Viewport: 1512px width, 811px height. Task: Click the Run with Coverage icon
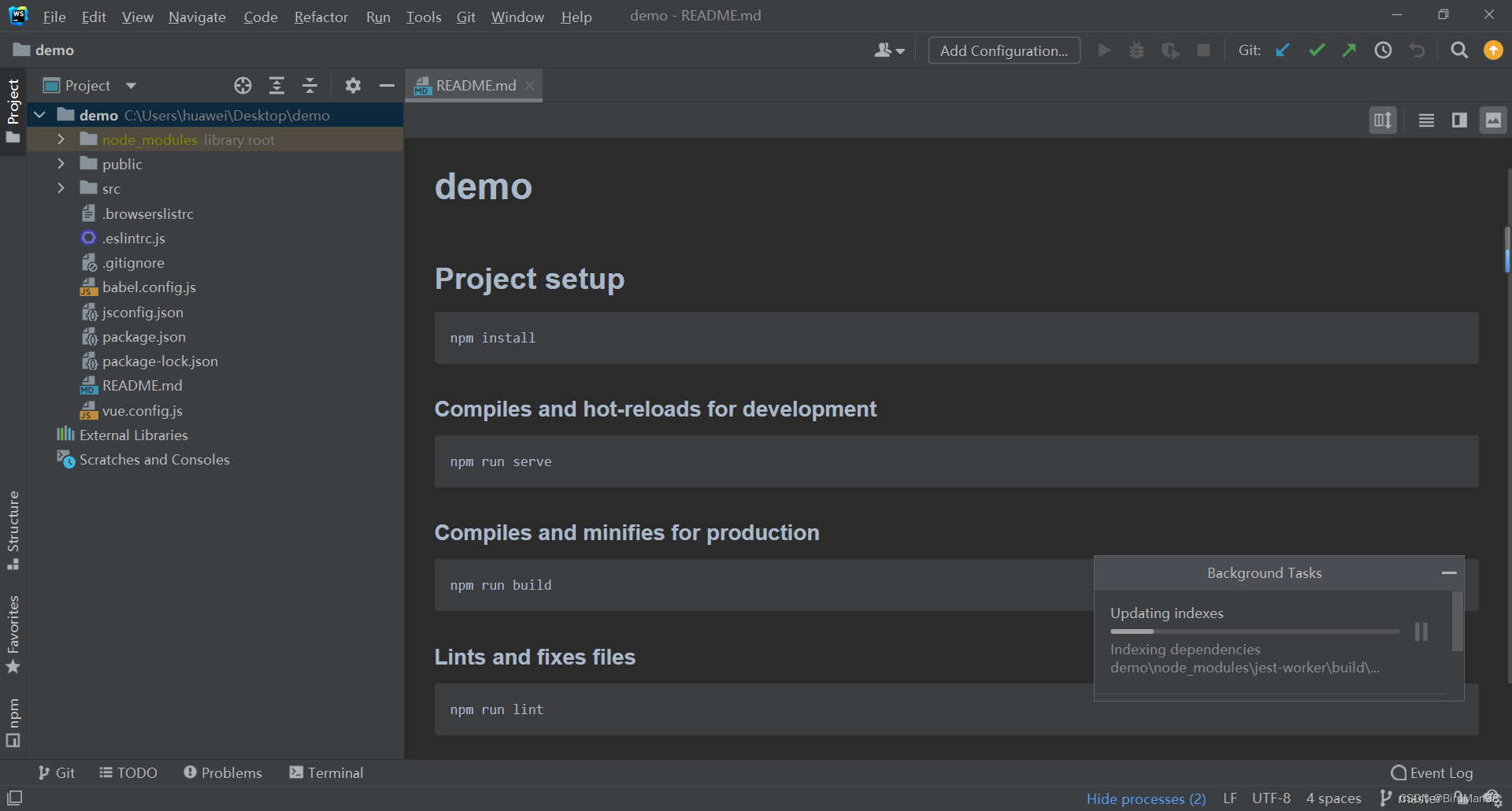1170,50
